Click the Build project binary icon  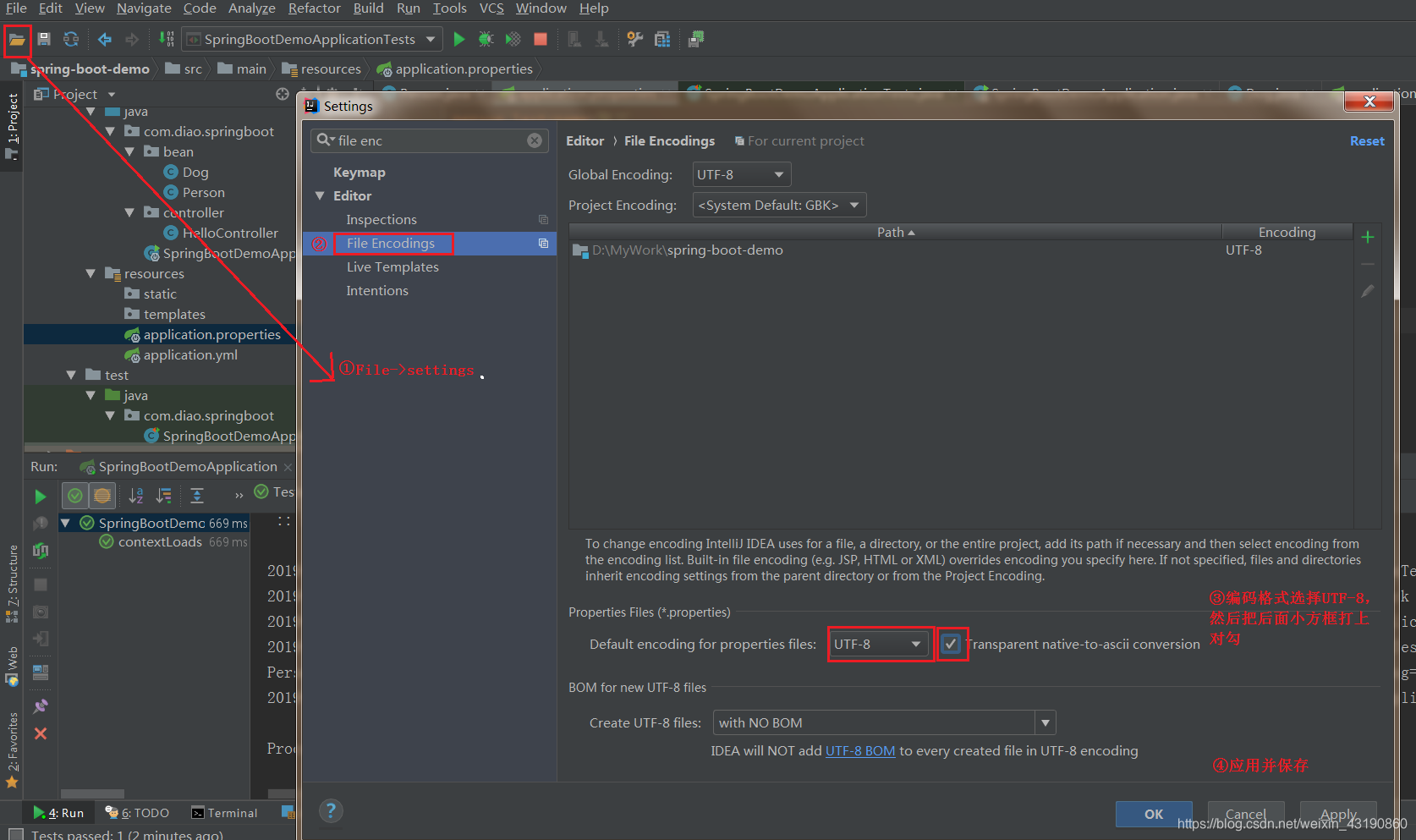(167, 39)
